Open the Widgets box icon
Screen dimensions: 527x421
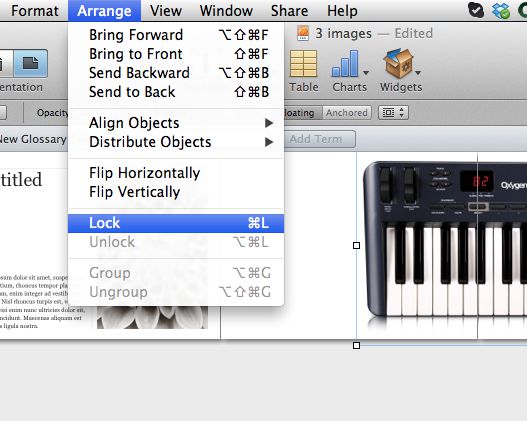pyautogui.click(x=398, y=63)
